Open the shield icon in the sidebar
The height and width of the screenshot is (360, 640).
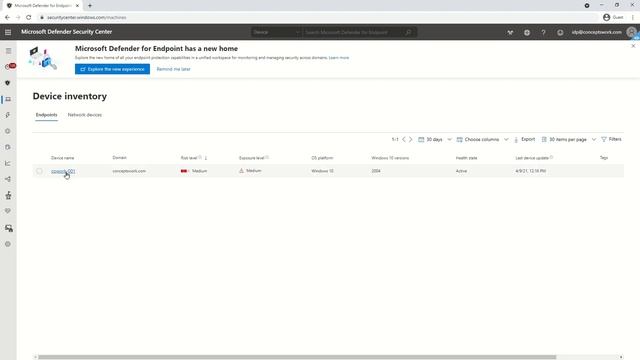coord(8,83)
